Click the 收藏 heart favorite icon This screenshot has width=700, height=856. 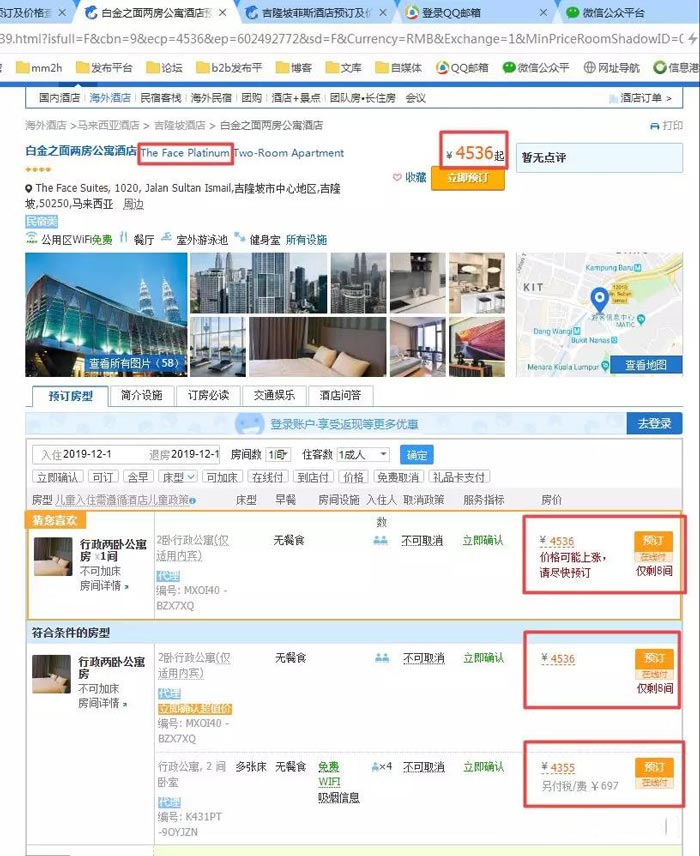pos(398,177)
